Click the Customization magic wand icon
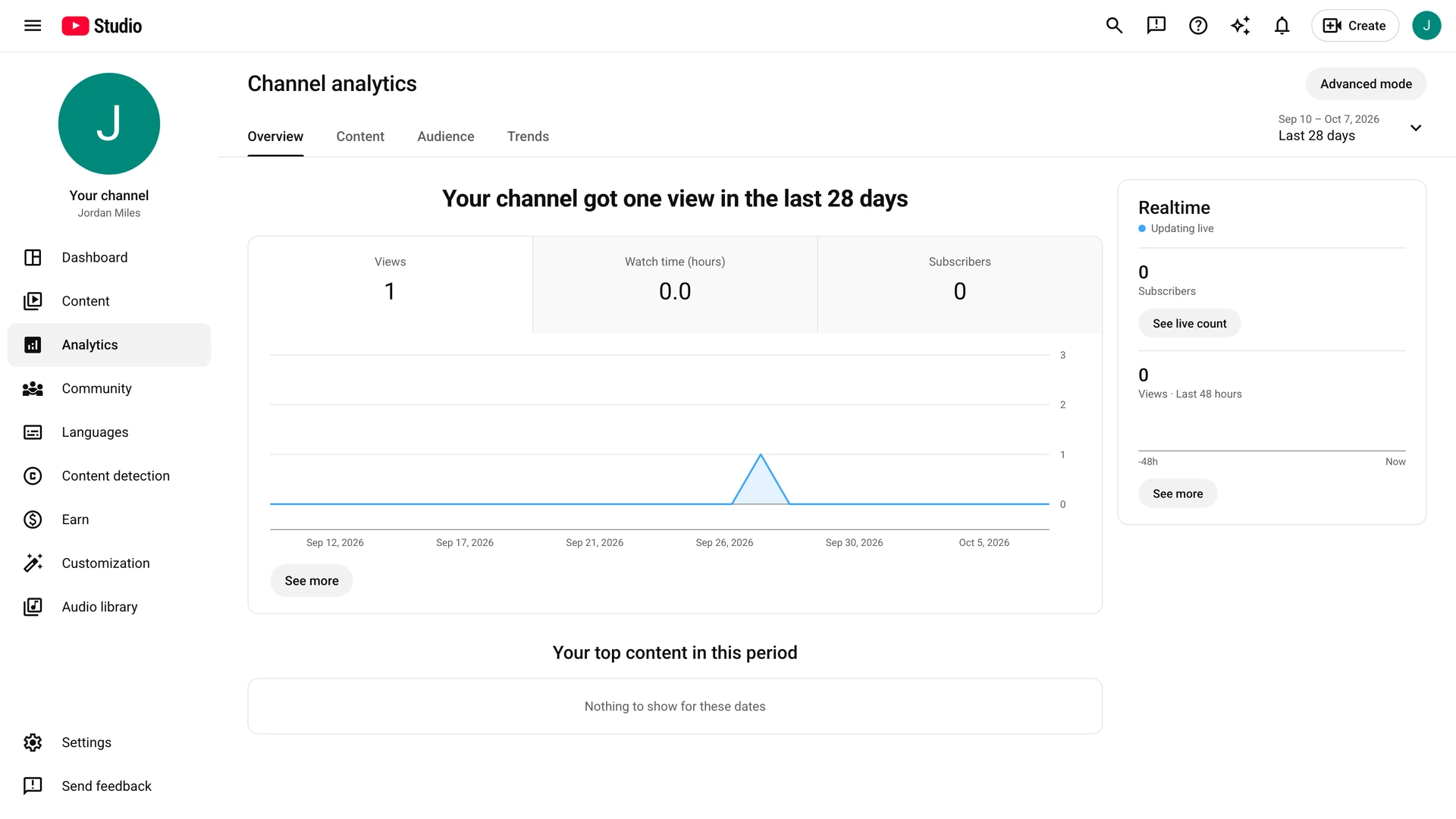 (x=33, y=563)
